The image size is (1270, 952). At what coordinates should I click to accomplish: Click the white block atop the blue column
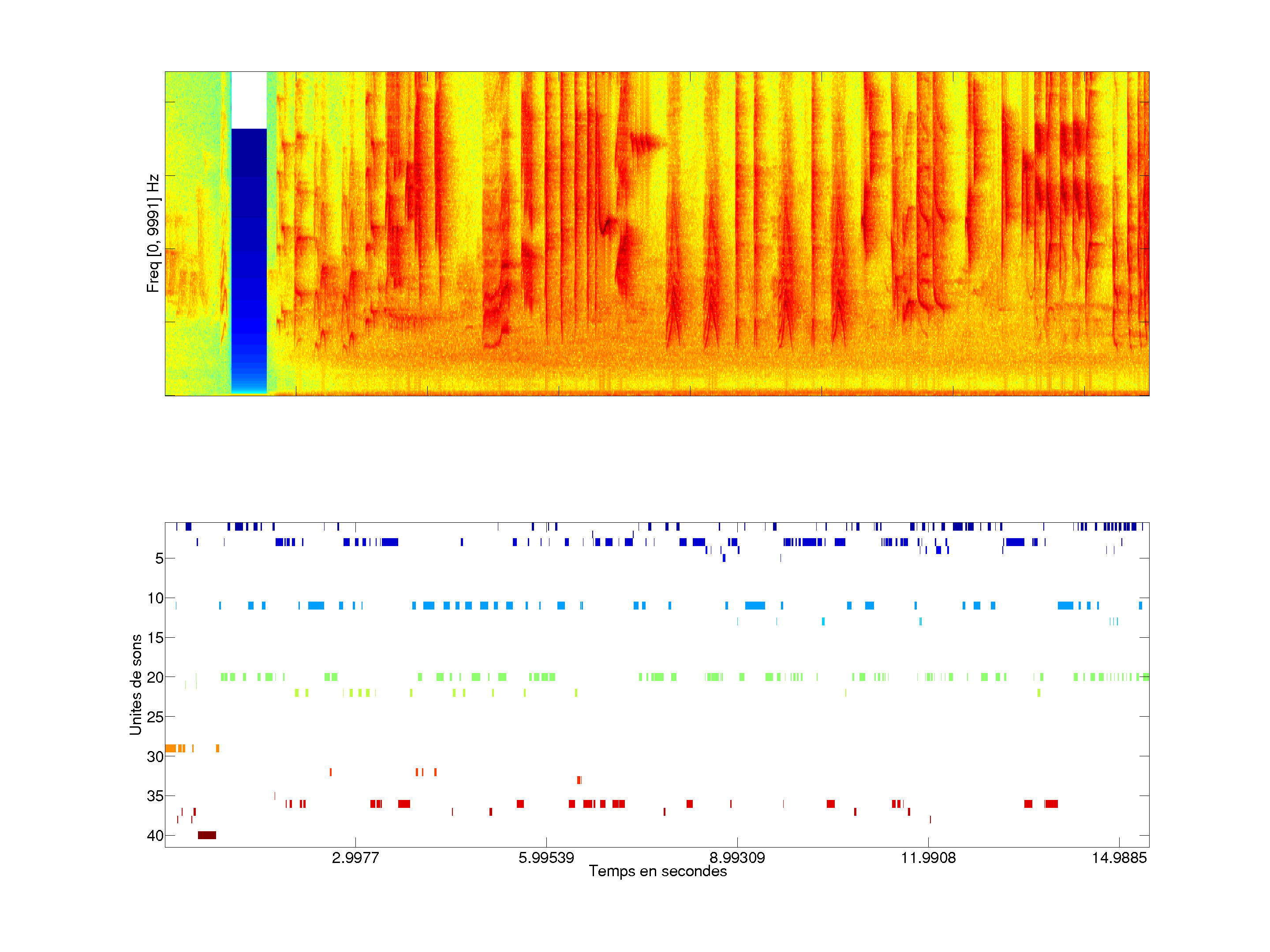click(249, 100)
